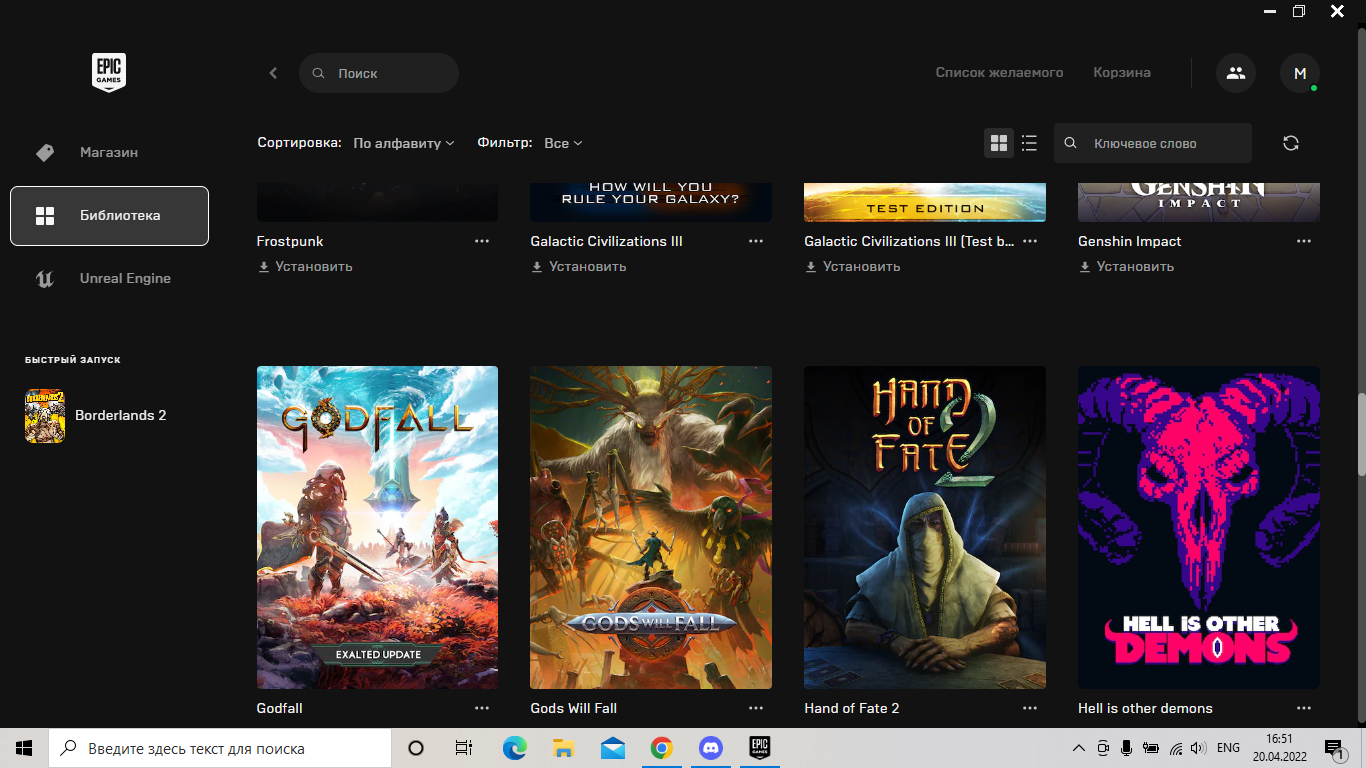1366x768 pixels.
Task: Open File Explorer from the taskbar
Action: (564, 748)
